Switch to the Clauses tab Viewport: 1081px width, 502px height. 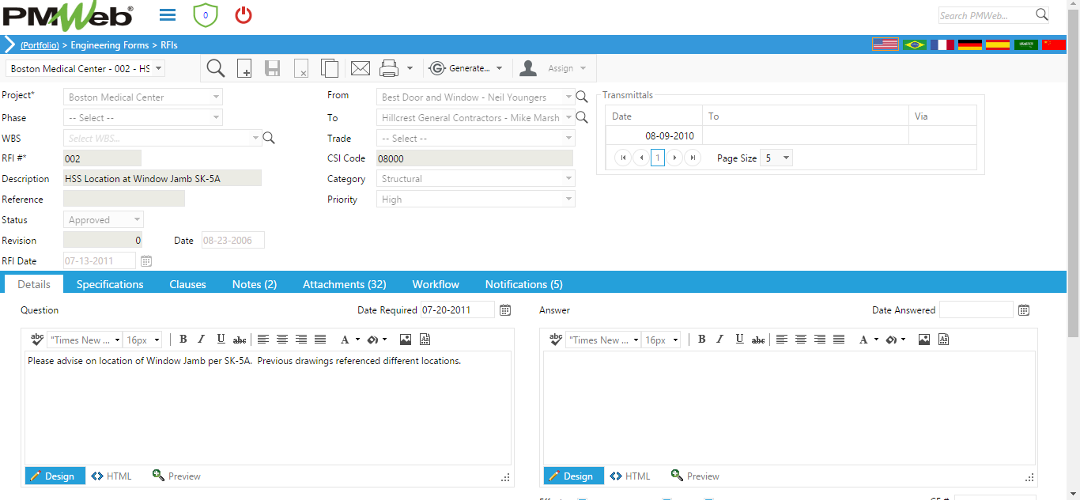(188, 284)
